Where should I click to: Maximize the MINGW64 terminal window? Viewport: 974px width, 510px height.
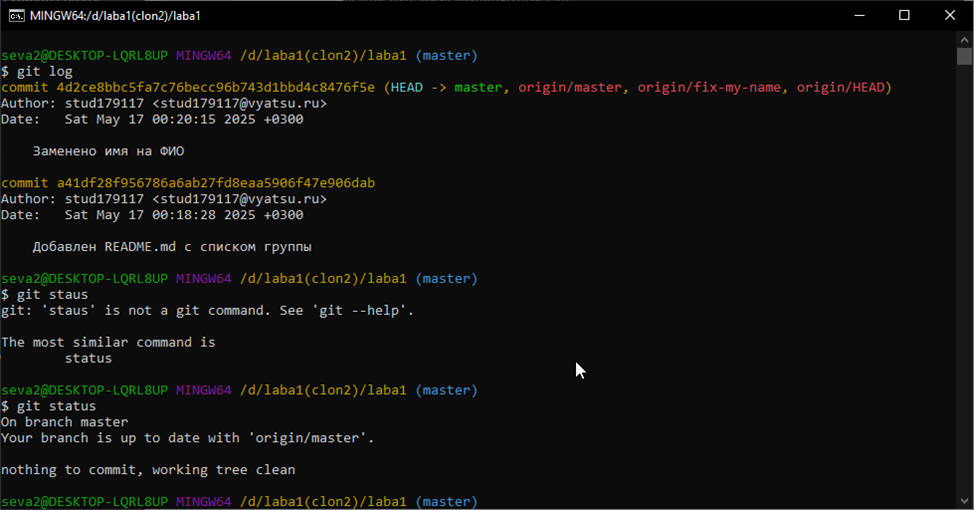[x=904, y=15]
